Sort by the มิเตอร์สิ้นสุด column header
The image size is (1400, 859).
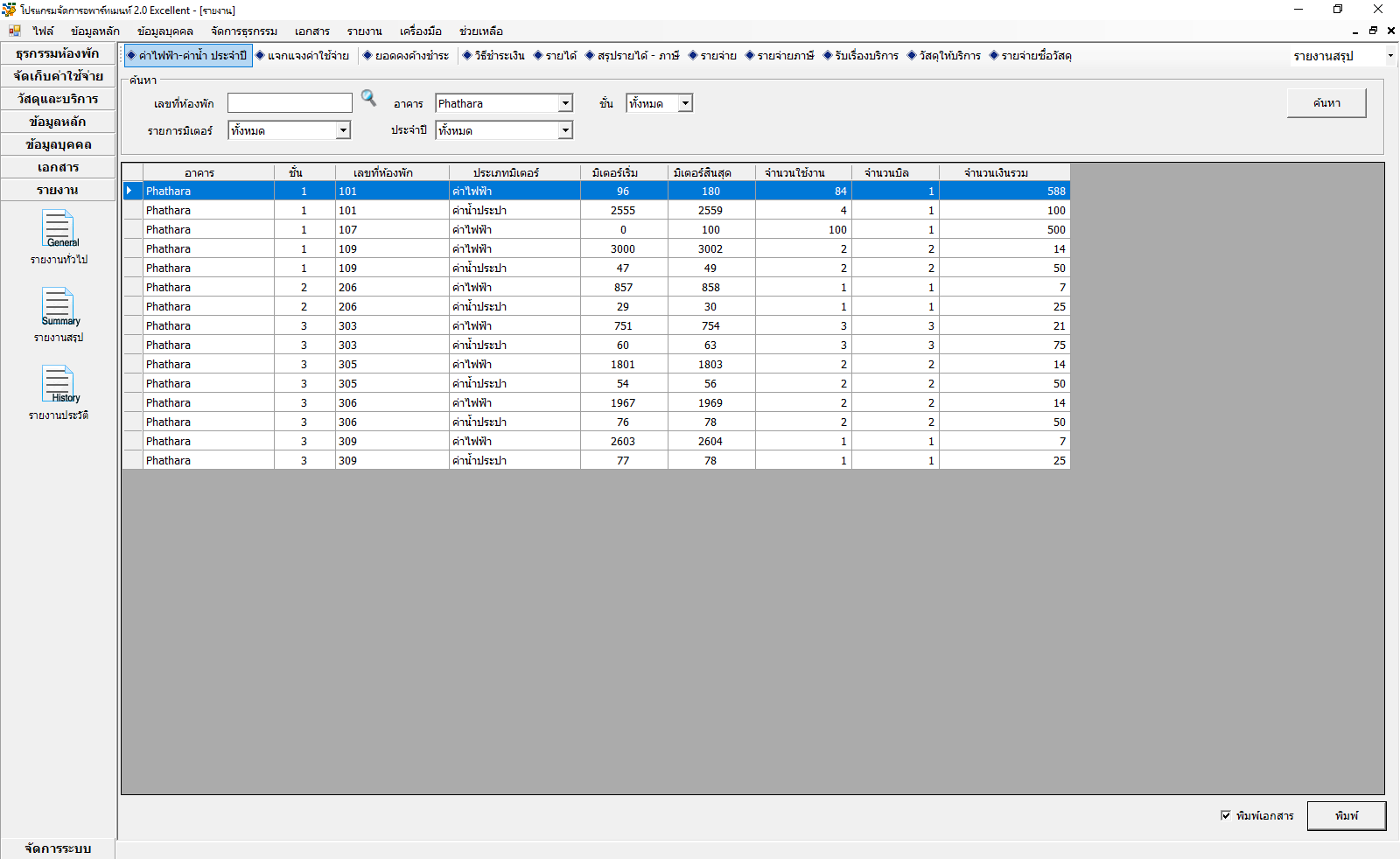pos(711,172)
